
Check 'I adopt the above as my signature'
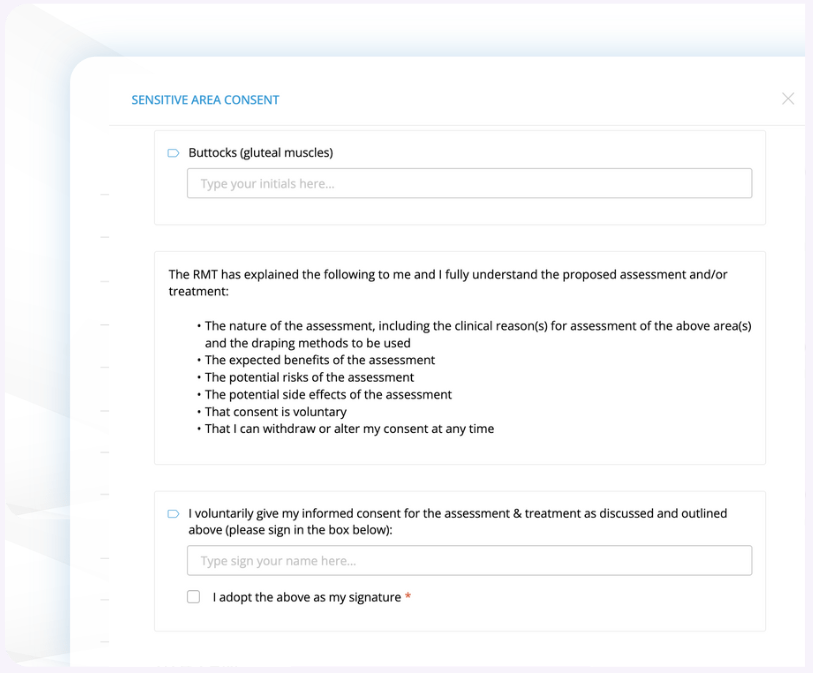click(x=193, y=597)
